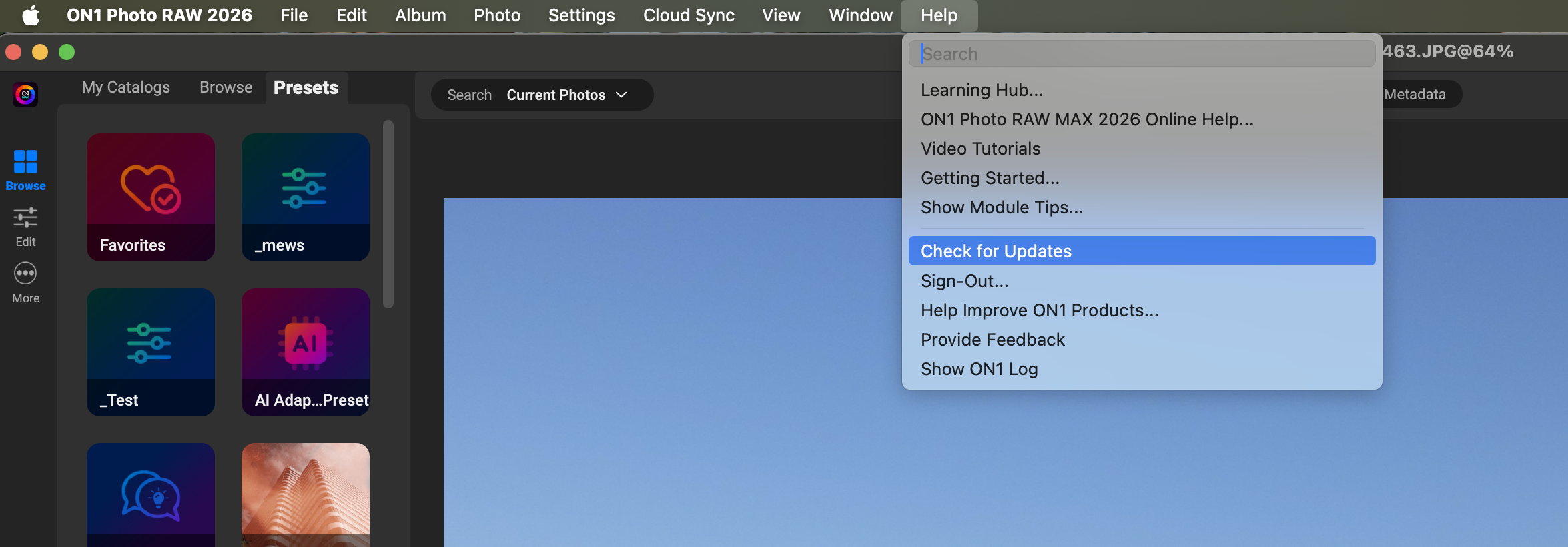Select Show ON1 Log
This screenshot has height=547, width=1568.
(x=1142, y=369)
